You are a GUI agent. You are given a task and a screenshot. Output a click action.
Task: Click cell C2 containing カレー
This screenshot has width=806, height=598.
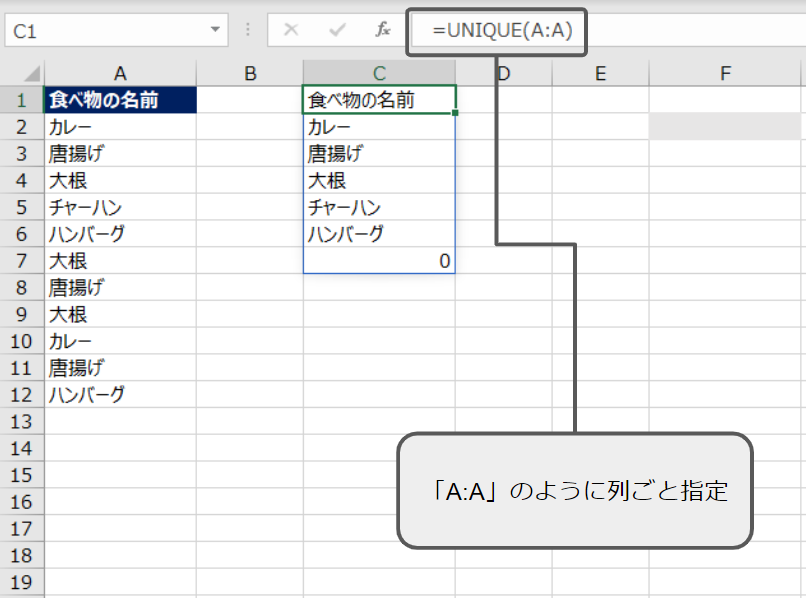coord(379,126)
